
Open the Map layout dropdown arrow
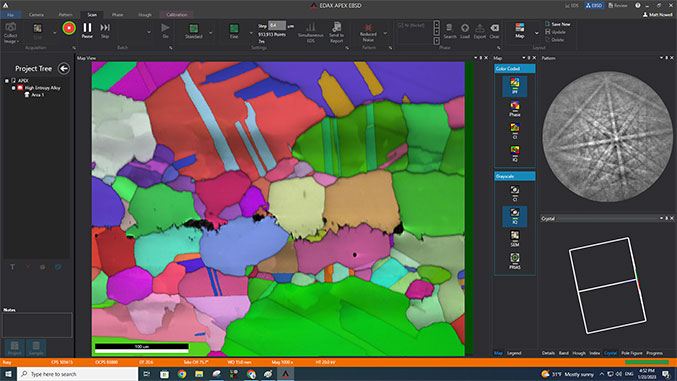pyautogui.click(x=537, y=33)
